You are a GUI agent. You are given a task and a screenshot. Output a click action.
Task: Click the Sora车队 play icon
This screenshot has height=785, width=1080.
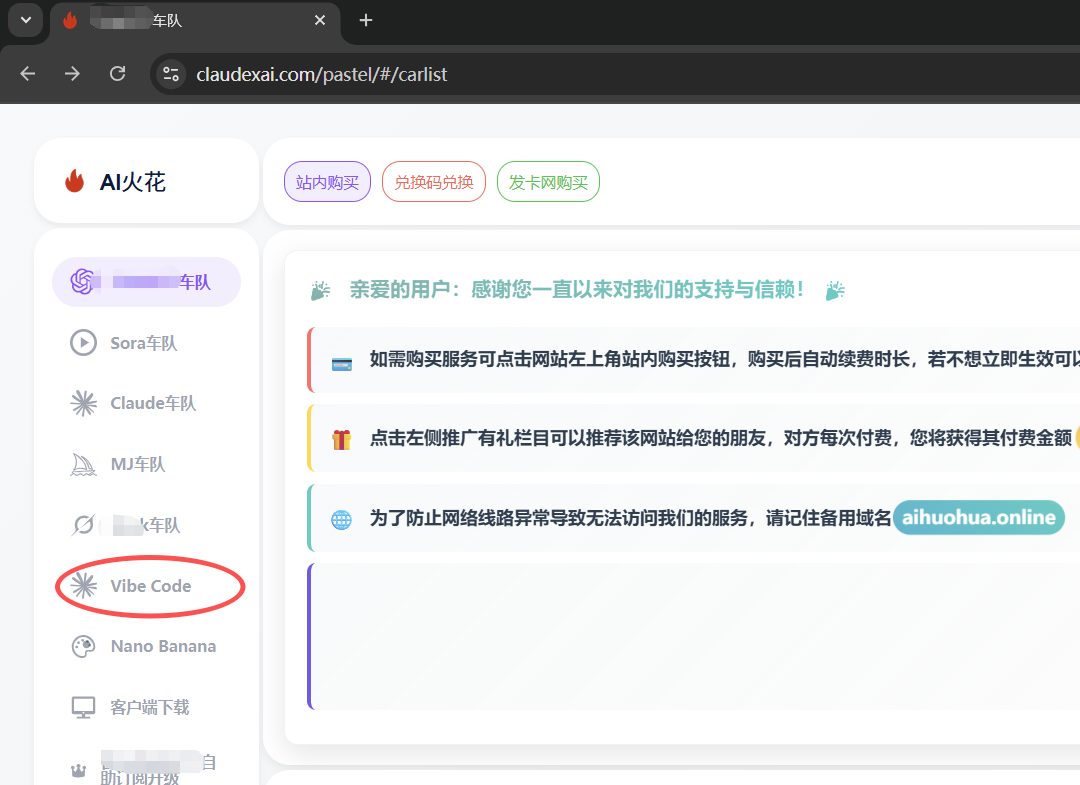point(83,343)
